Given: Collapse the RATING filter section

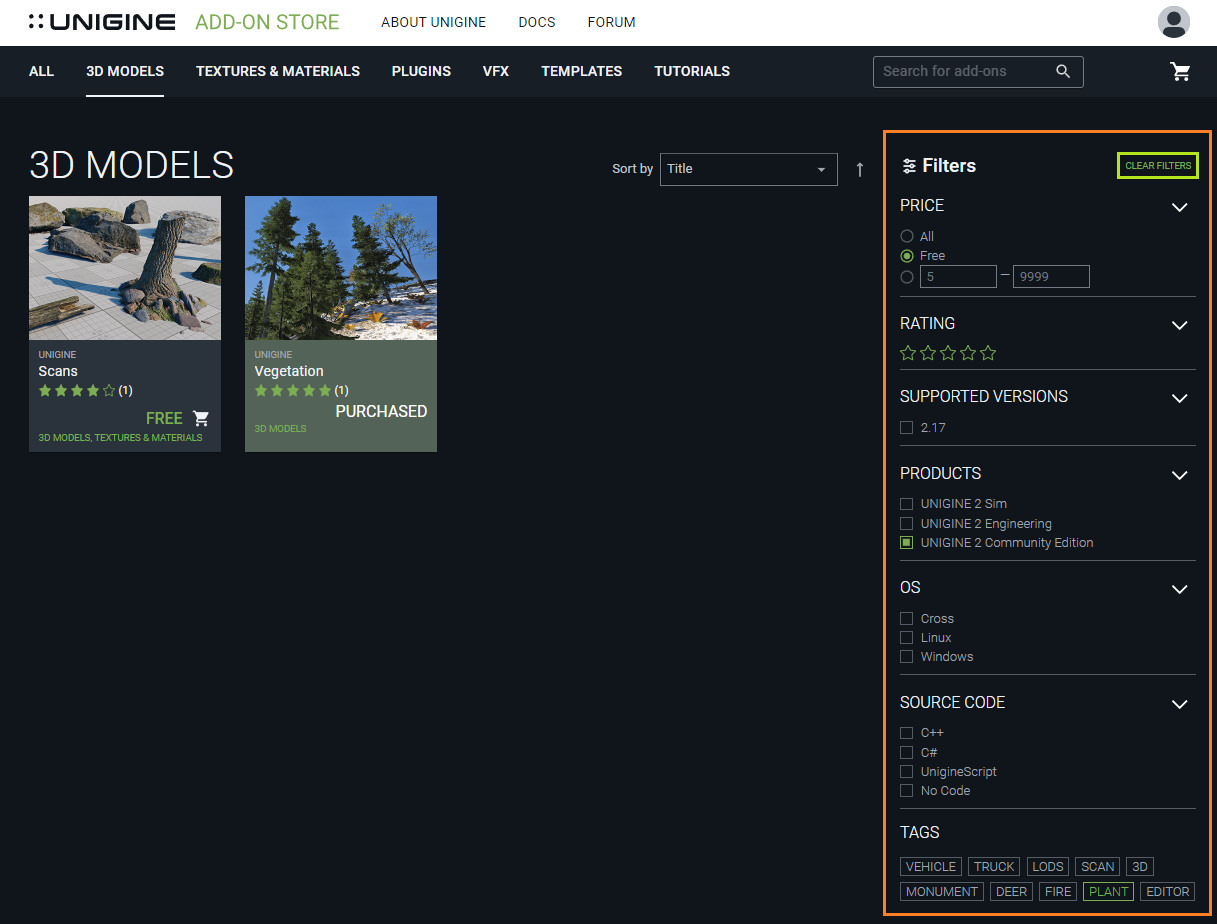Looking at the screenshot, I should [1180, 325].
